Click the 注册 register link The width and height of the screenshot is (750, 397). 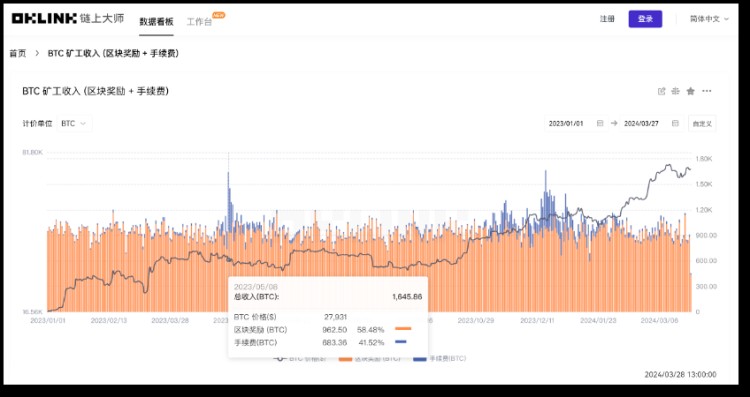[607, 19]
